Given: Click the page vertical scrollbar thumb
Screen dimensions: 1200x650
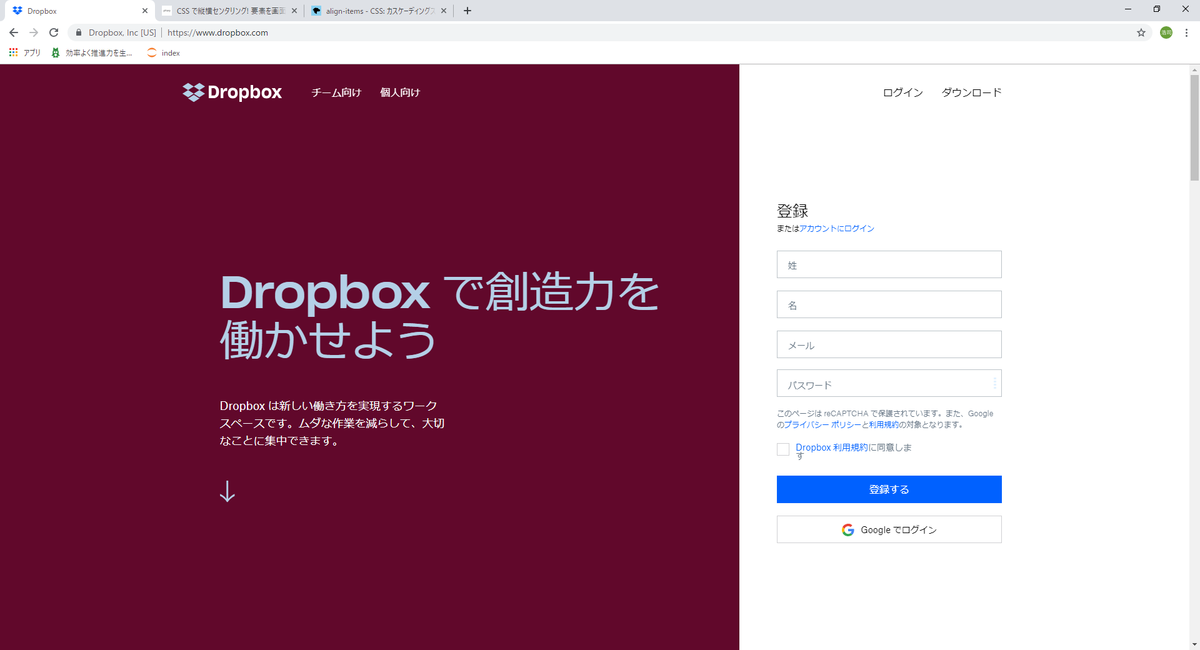Looking at the screenshot, I should tap(1194, 127).
